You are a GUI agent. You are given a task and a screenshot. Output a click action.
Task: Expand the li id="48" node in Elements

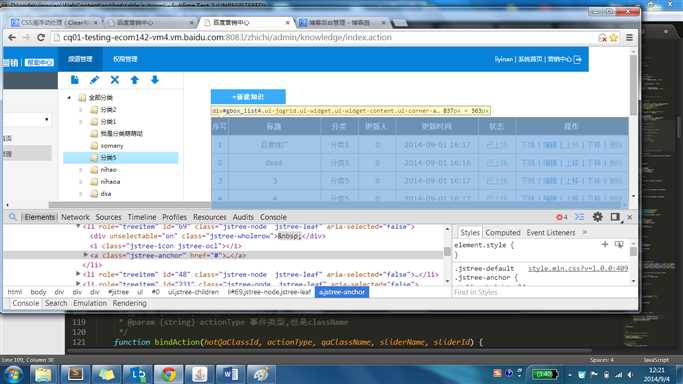78,274
